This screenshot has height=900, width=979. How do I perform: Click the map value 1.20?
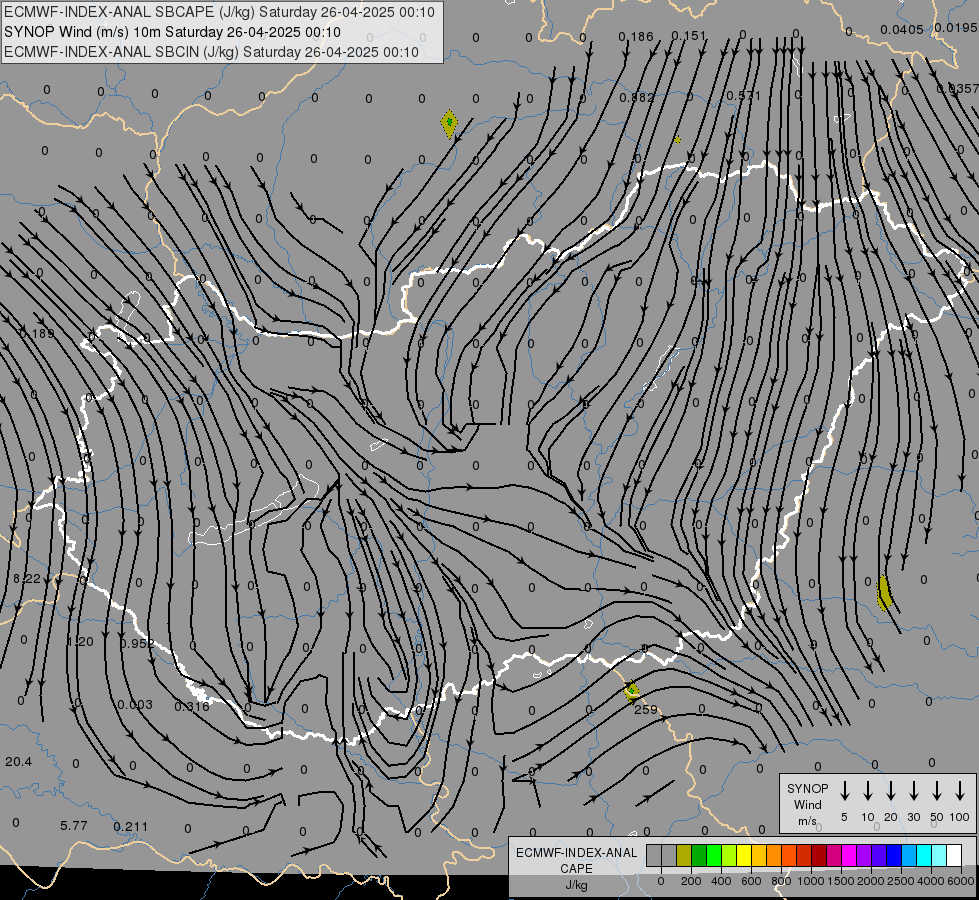click(80, 642)
